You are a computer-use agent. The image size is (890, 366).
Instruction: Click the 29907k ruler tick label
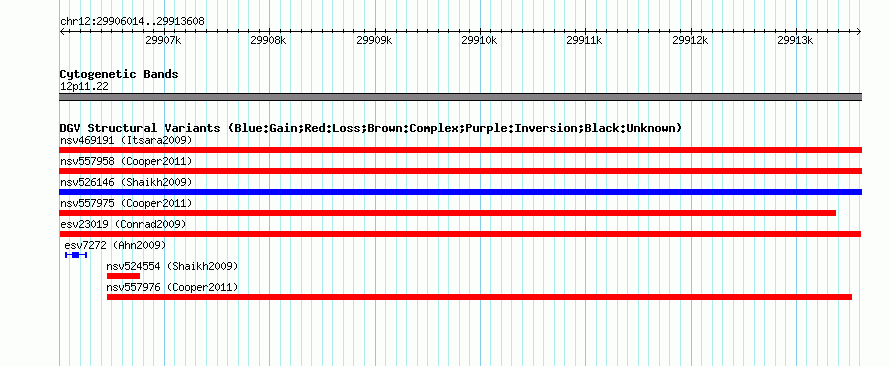163,40
